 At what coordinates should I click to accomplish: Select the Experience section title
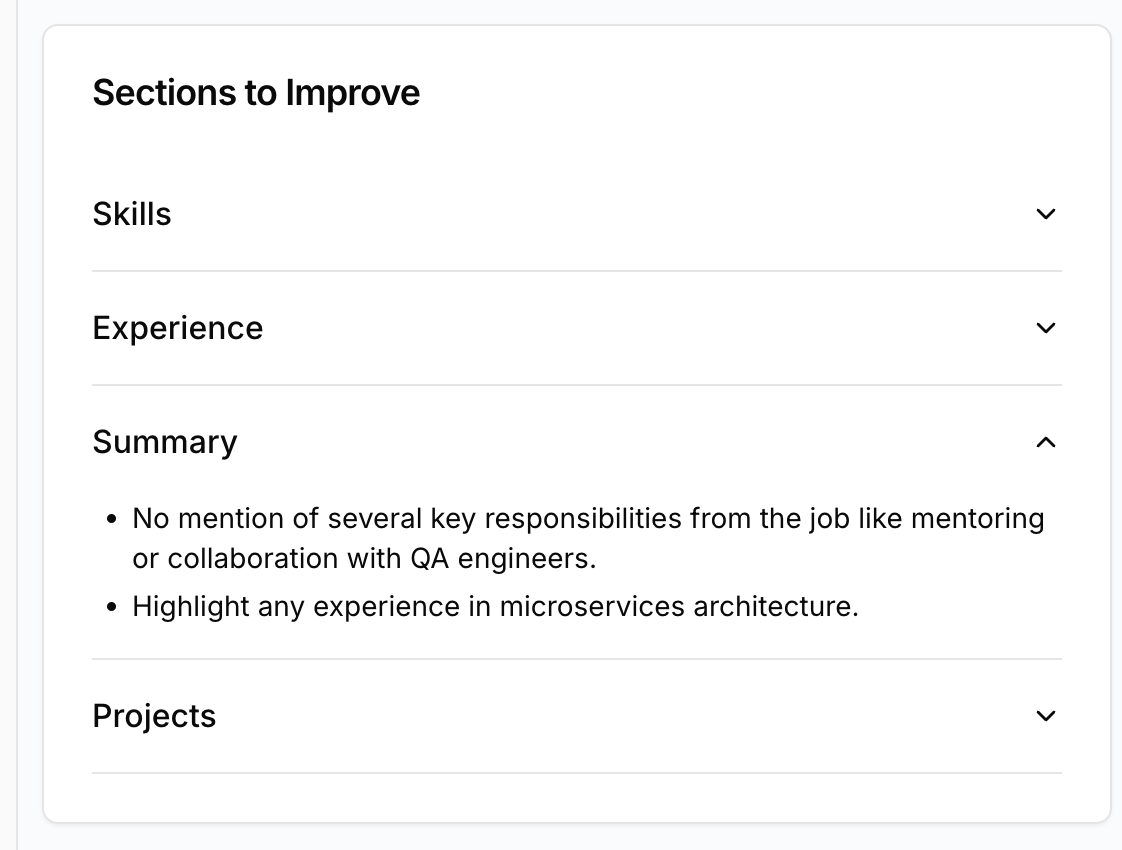(x=178, y=328)
